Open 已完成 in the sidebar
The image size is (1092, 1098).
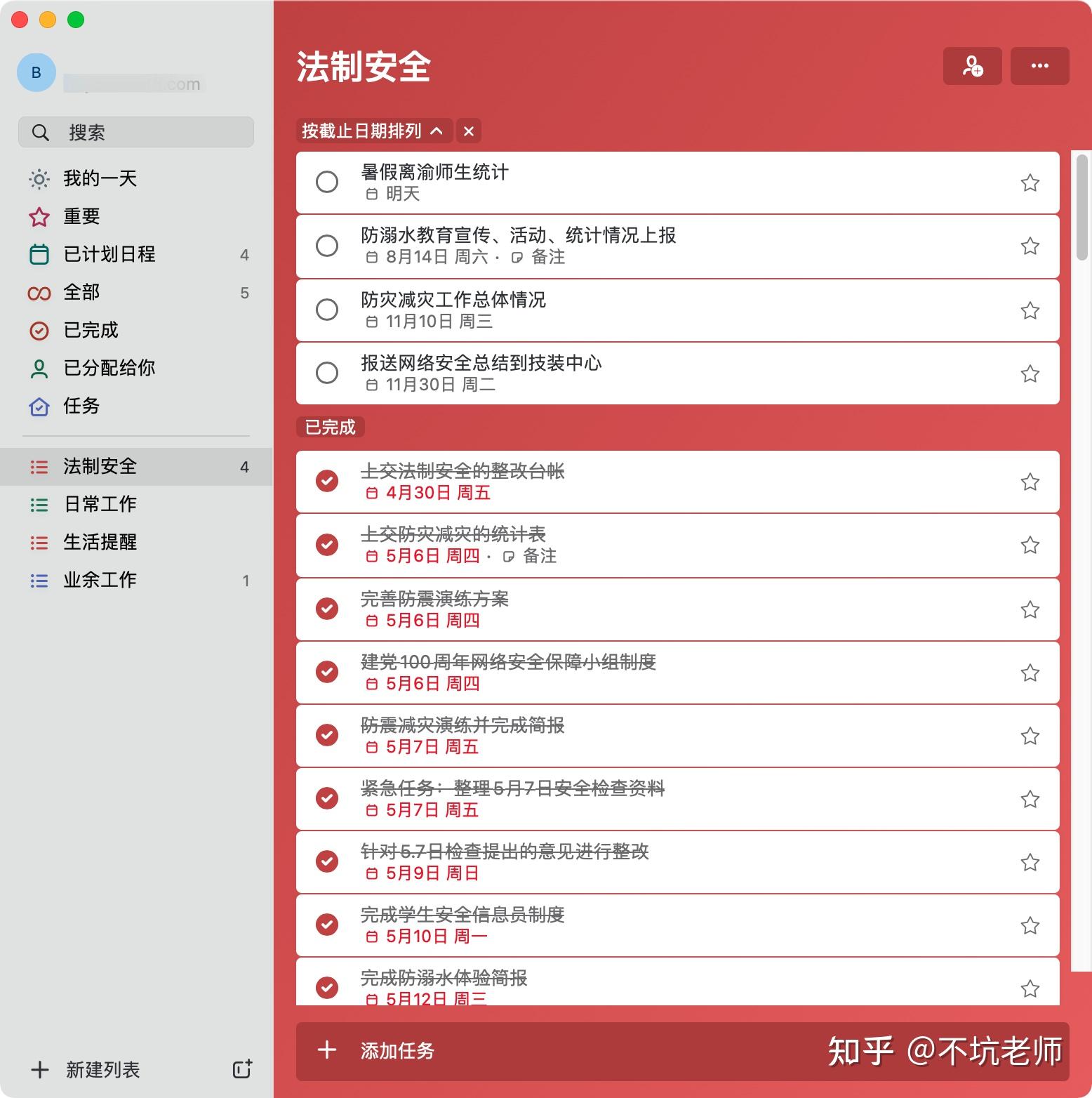tap(136, 330)
